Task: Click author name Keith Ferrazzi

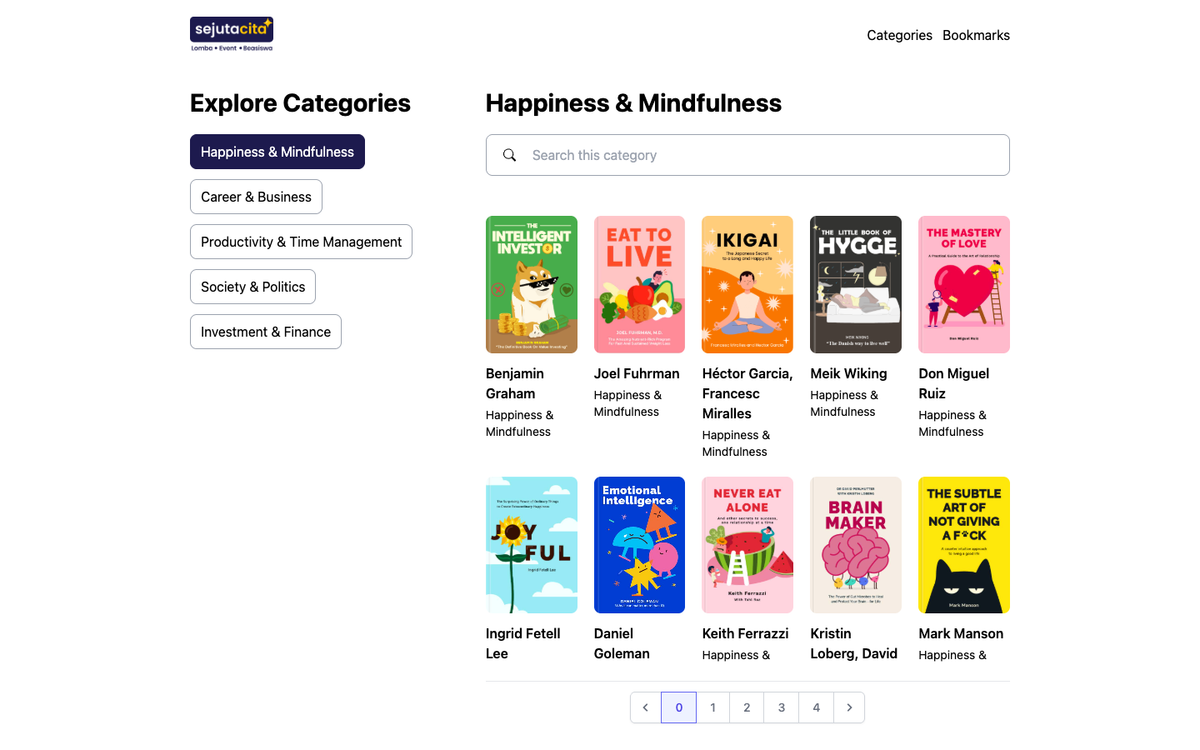Action: 745,634
